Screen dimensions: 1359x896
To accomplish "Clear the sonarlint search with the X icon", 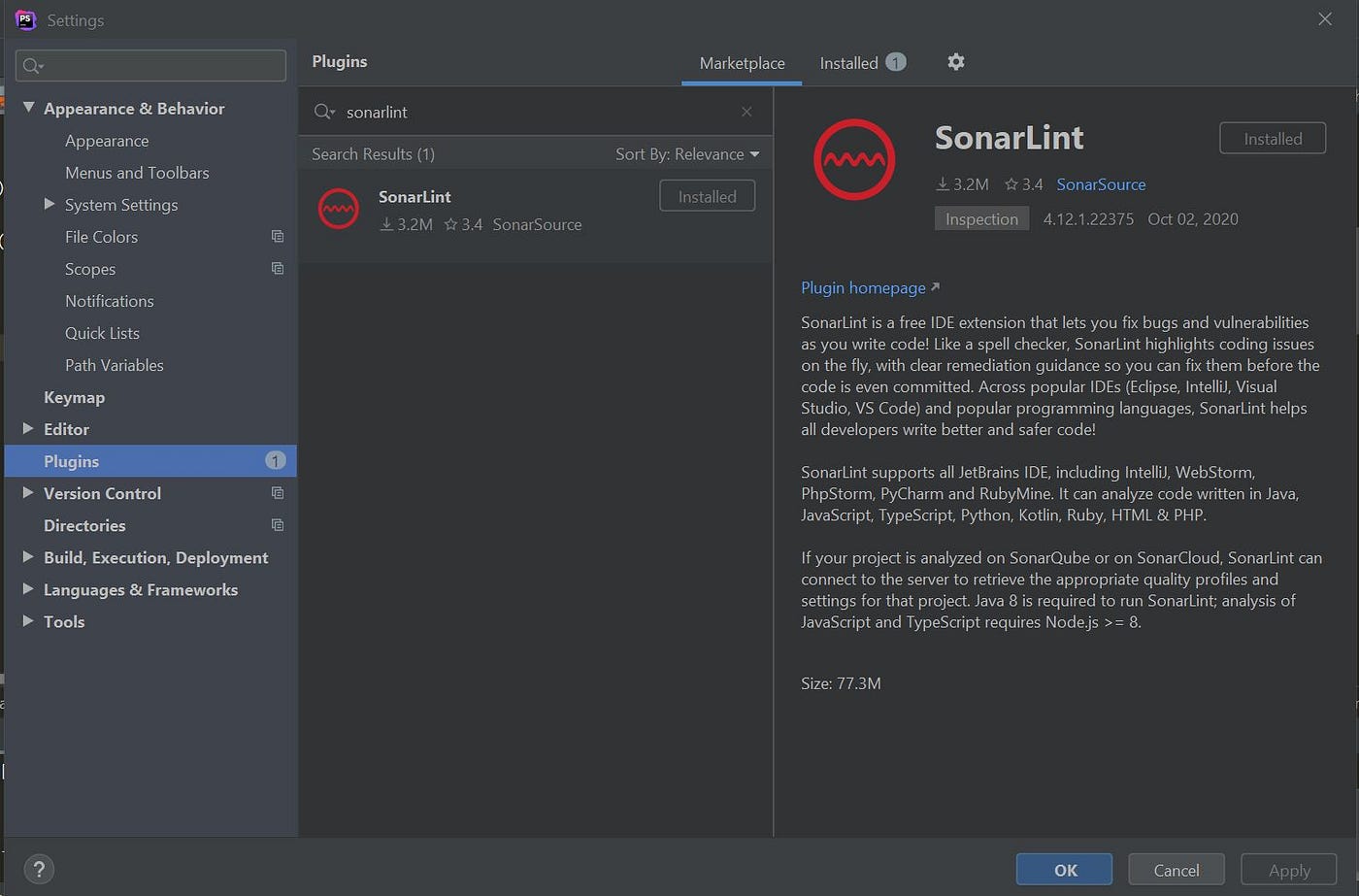I will click(746, 112).
